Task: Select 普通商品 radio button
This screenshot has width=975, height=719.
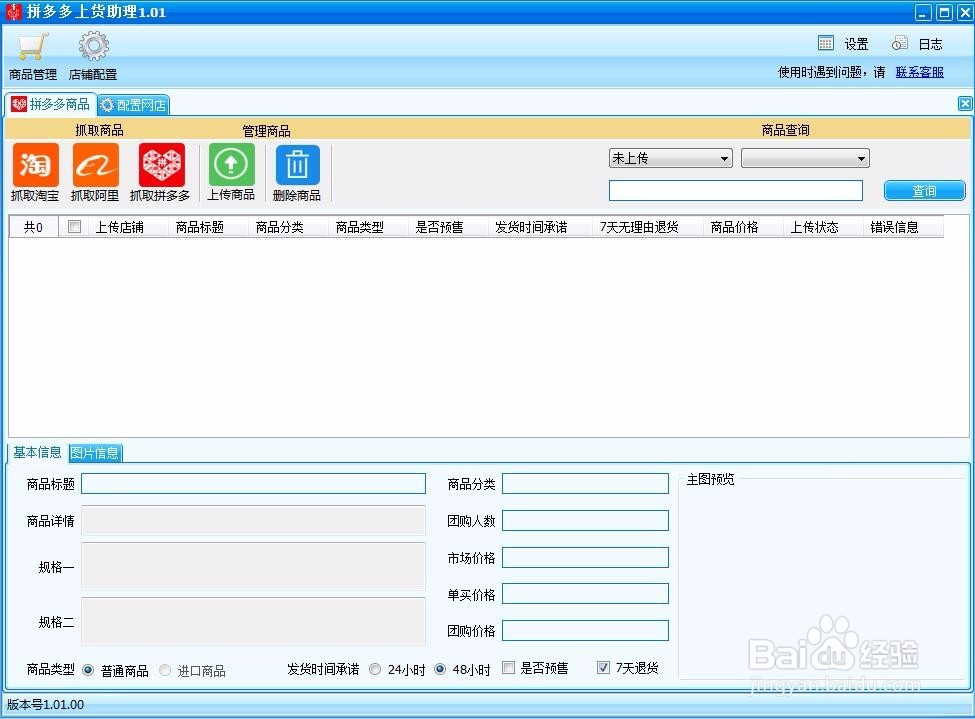Action: [88, 670]
